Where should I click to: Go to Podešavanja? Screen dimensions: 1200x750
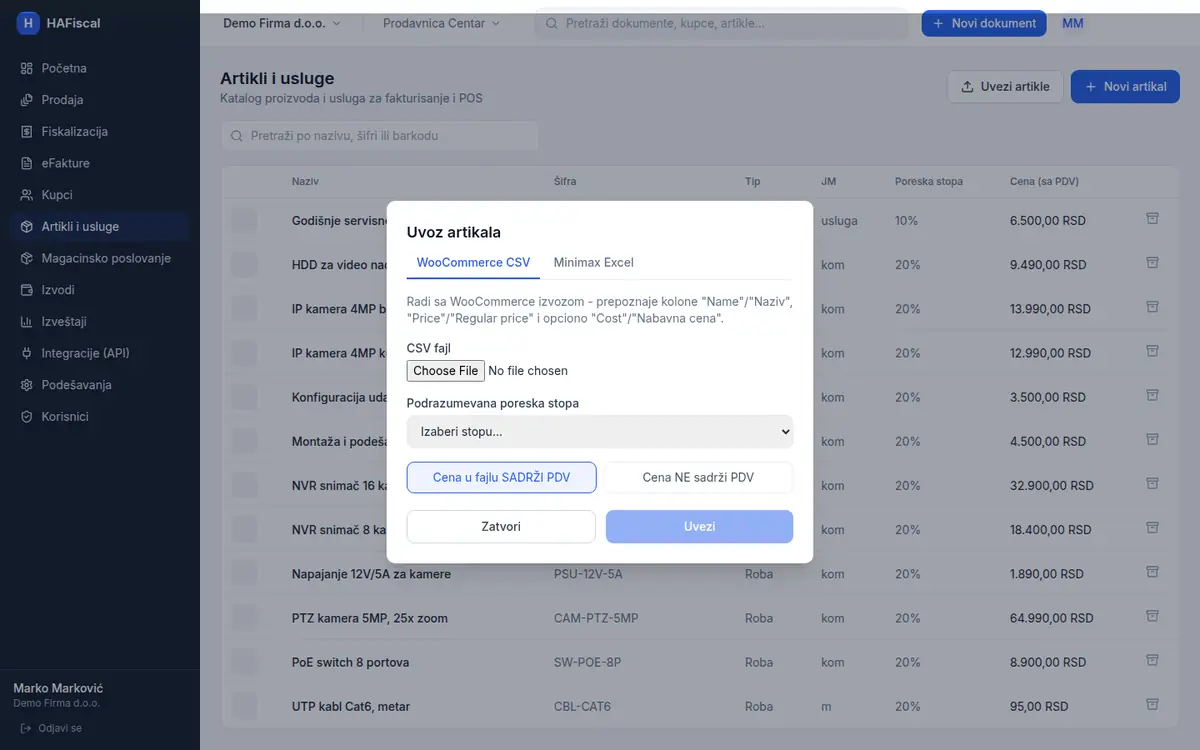click(x=100, y=385)
